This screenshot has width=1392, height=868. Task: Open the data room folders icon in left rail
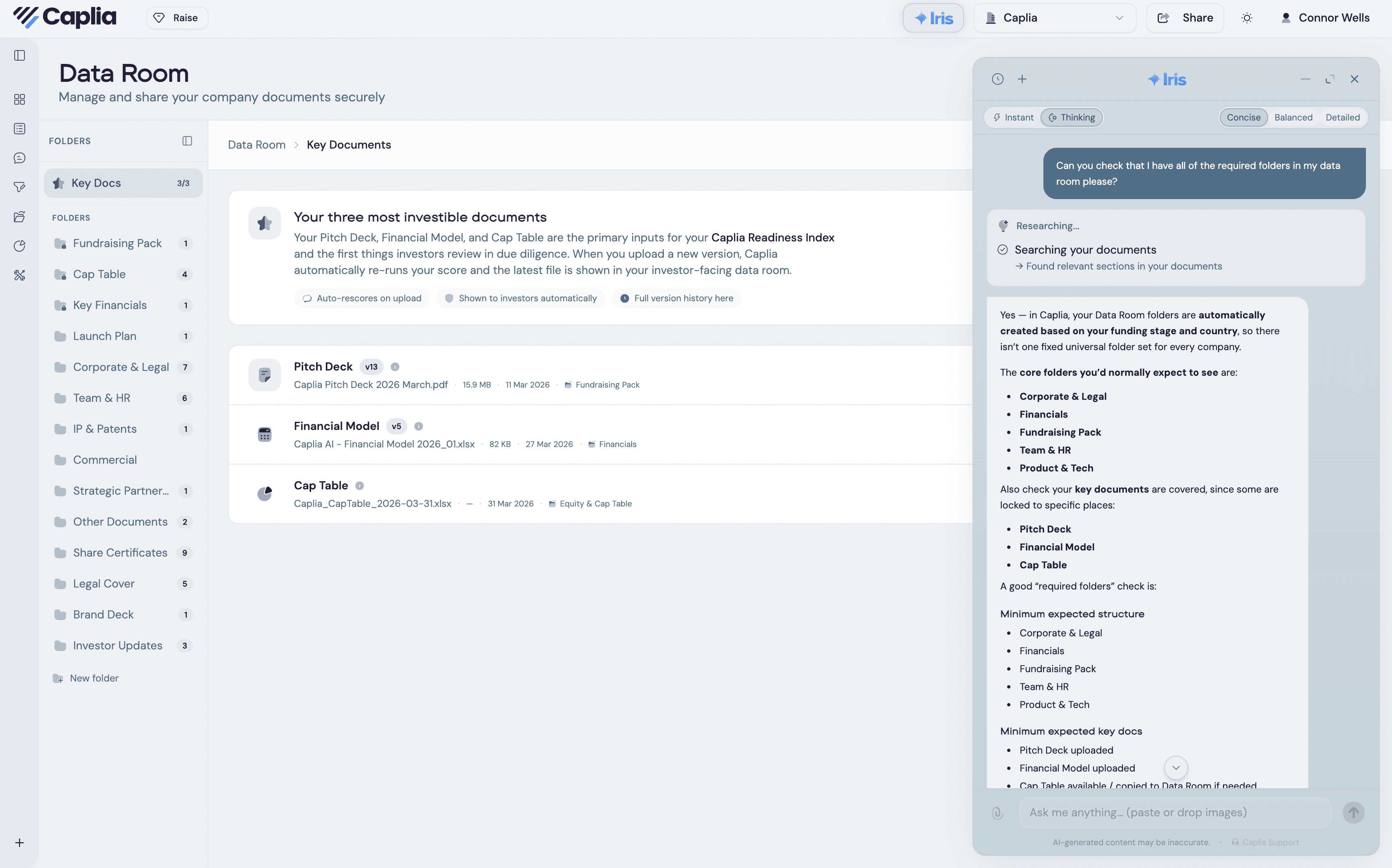[x=20, y=217]
